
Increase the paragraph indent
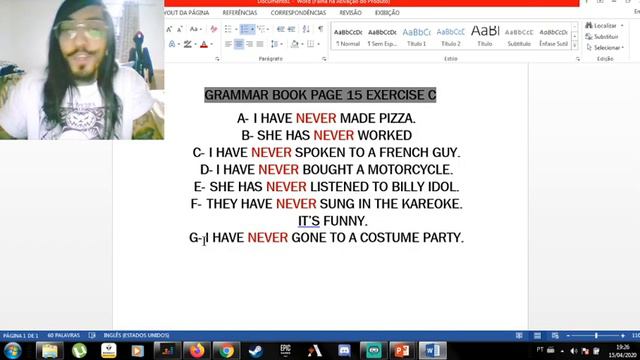coord(291,29)
